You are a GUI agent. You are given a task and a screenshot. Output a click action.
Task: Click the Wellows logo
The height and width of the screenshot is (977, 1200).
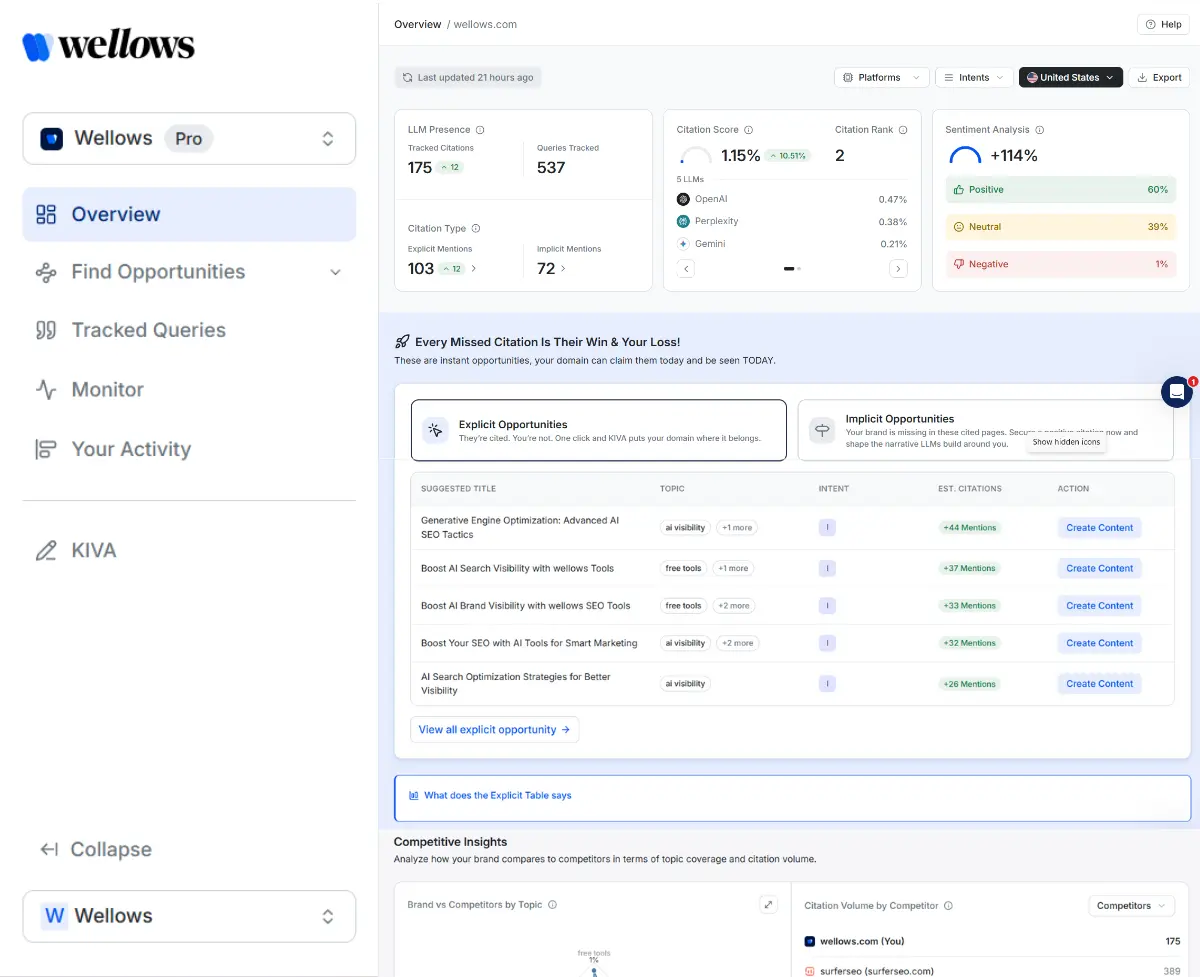point(109,46)
